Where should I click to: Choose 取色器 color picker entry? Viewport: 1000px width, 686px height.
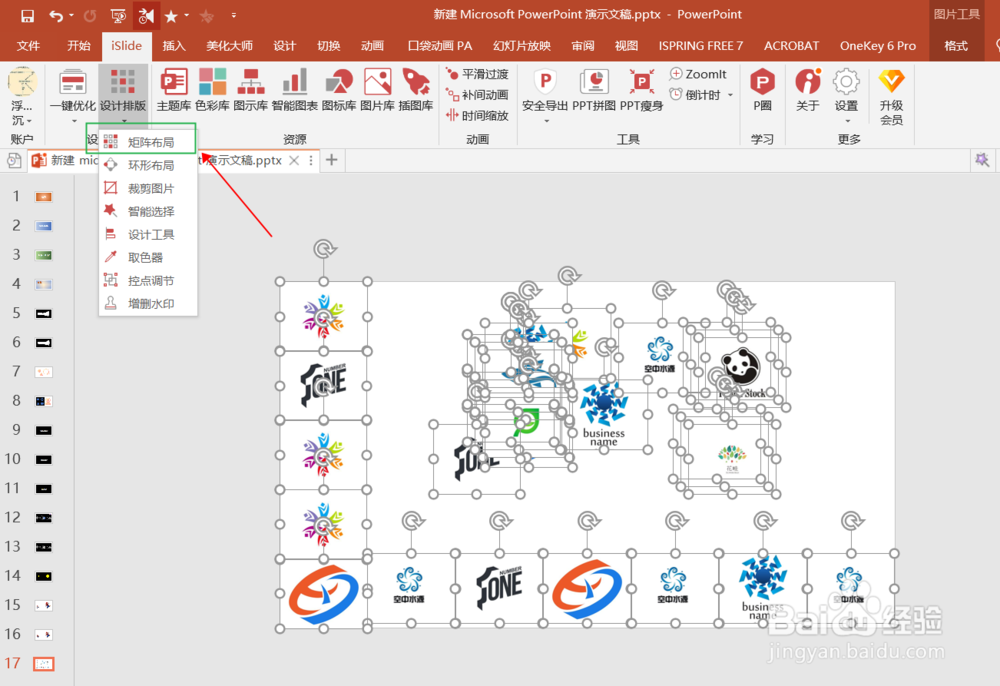(x=148, y=258)
